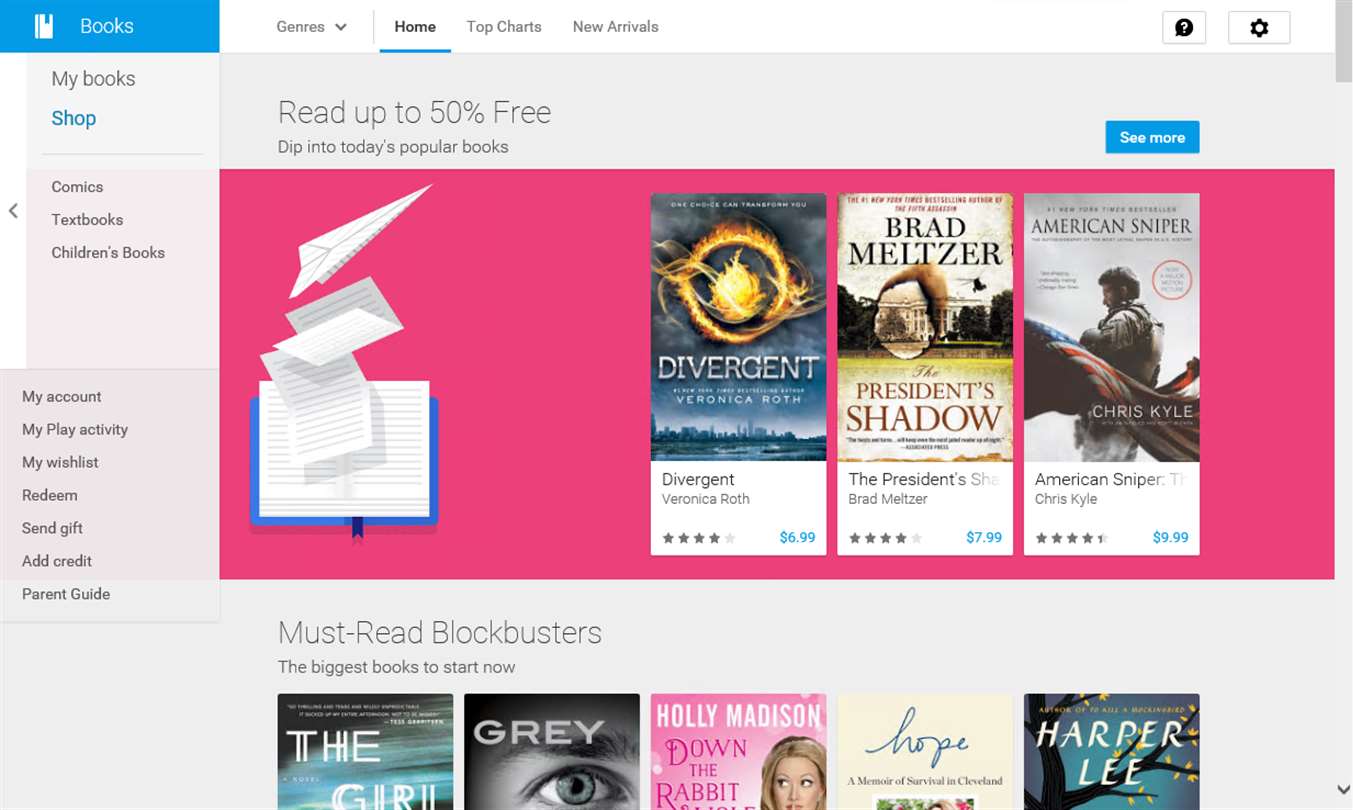Click author Chris Kyle
The height and width of the screenshot is (810, 1353).
(1066, 499)
